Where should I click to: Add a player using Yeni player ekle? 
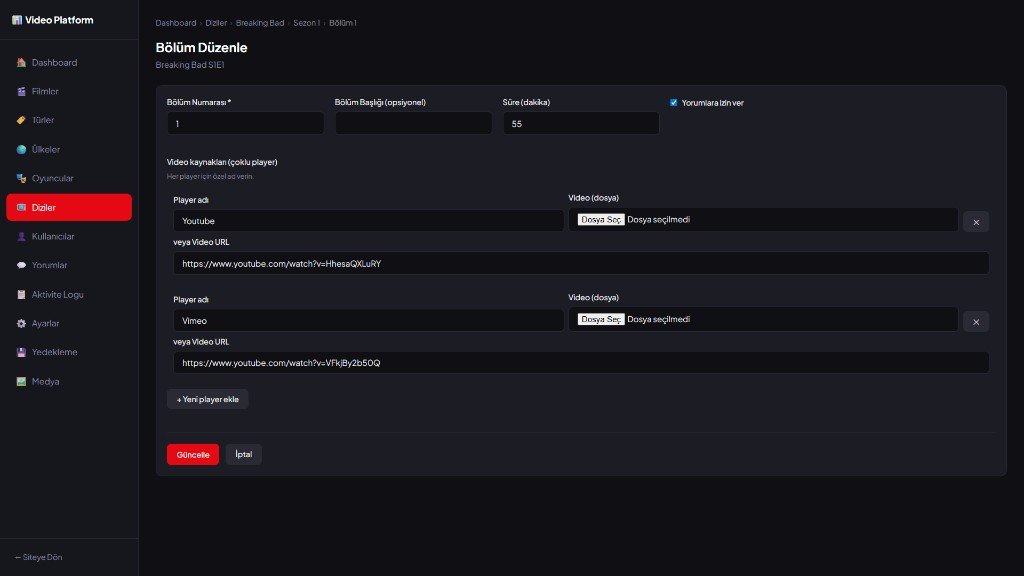[x=207, y=398]
